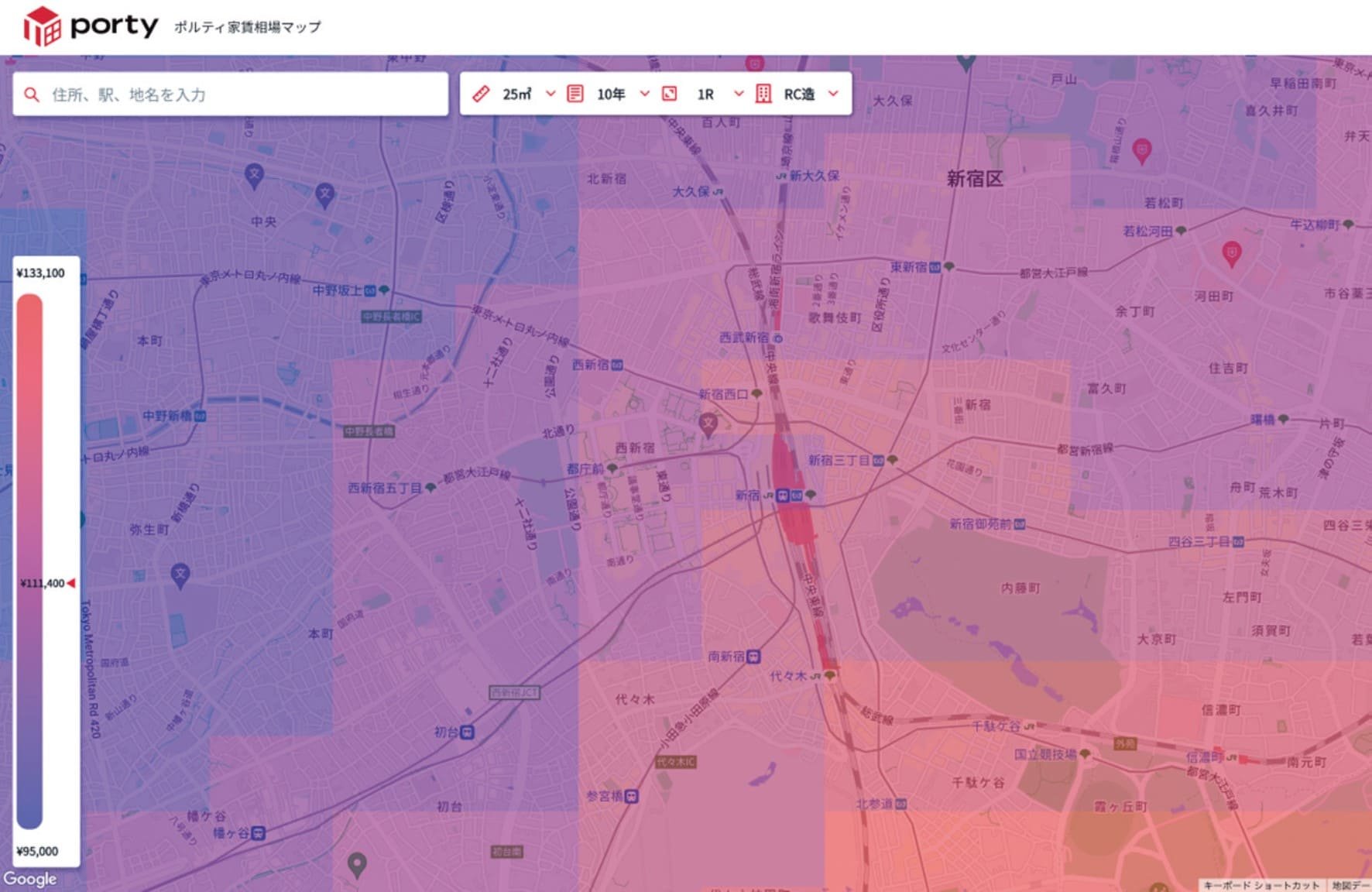Click the ポルティ家賃相場マップ title

247,27
